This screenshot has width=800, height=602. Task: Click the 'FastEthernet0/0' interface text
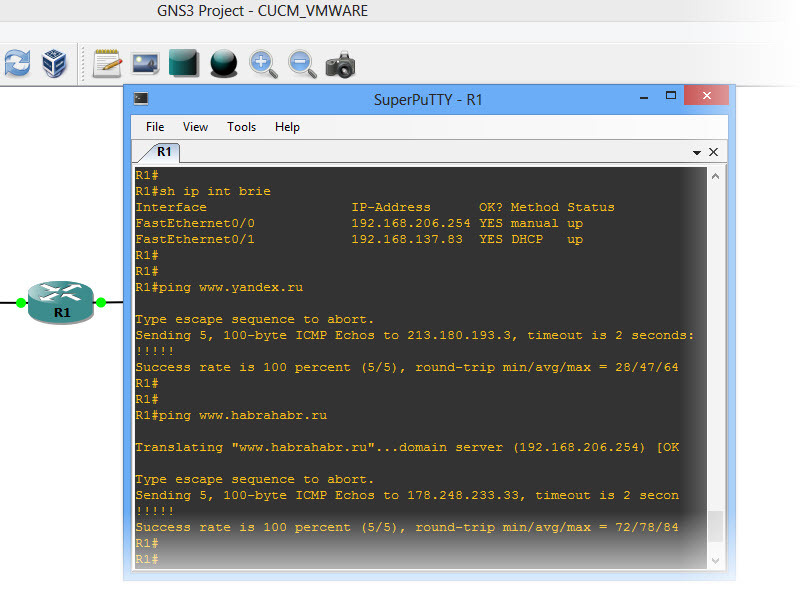click(195, 223)
